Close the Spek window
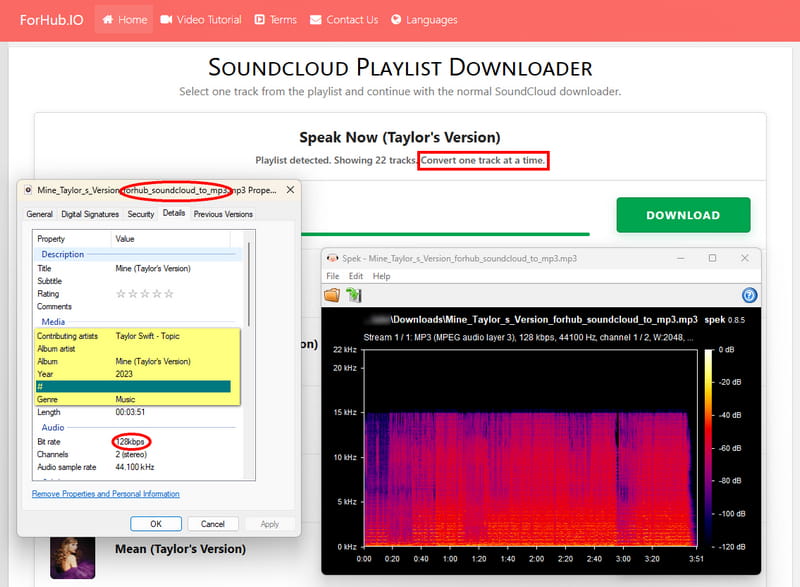Viewport: 800px width, 587px height. 745,258
